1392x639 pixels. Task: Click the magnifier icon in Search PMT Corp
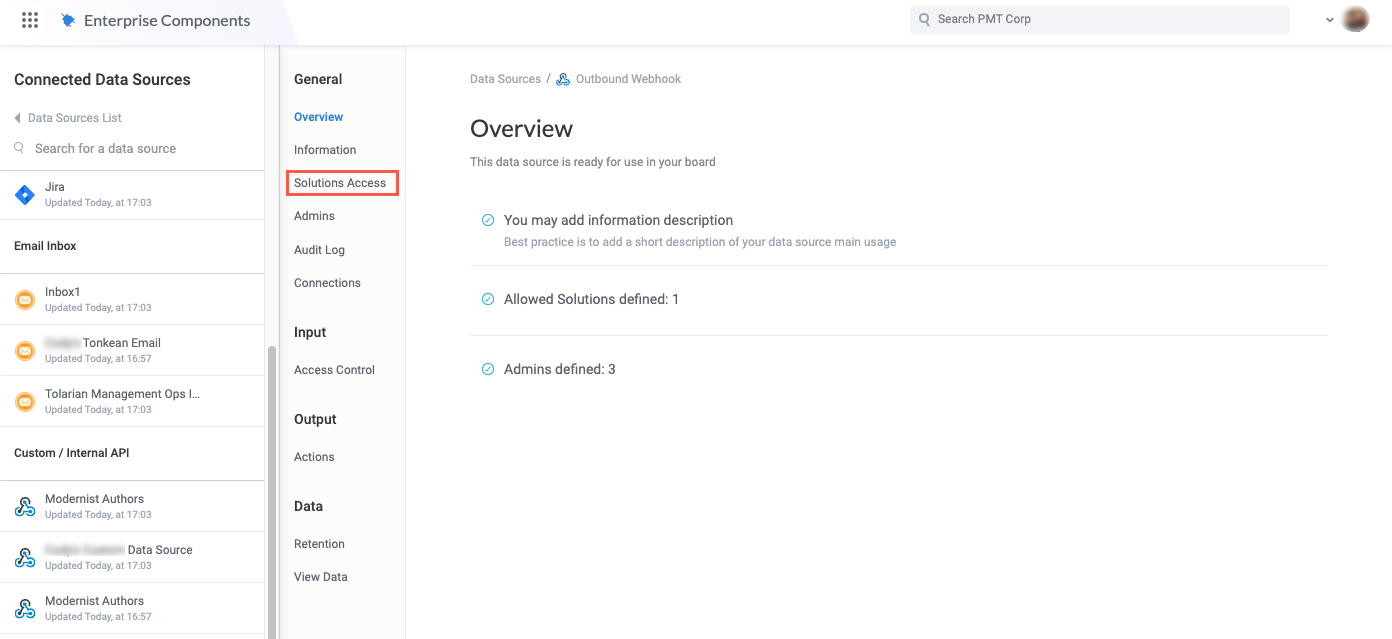(x=924, y=19)
